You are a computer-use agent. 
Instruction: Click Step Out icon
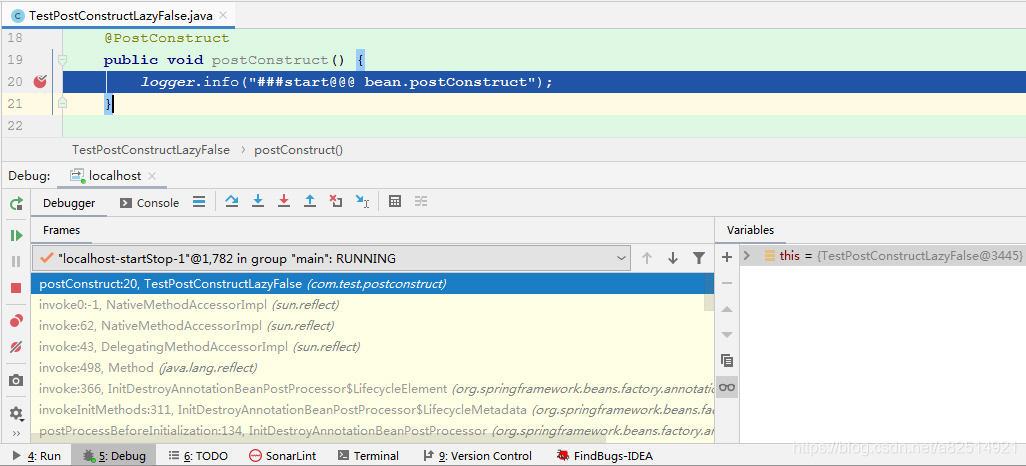coord(310,202)
